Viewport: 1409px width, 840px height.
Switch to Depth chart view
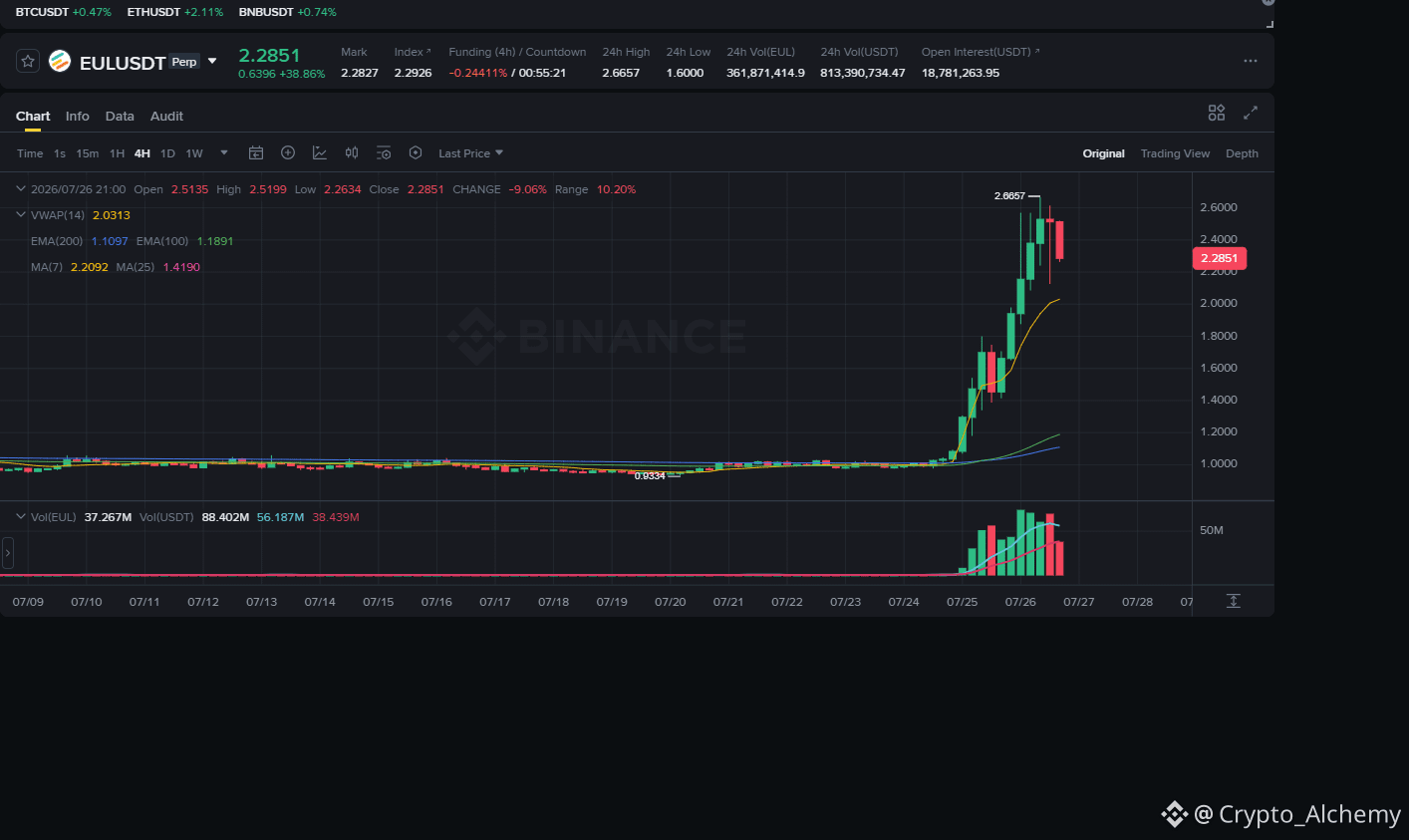[x=1242, y=153]
